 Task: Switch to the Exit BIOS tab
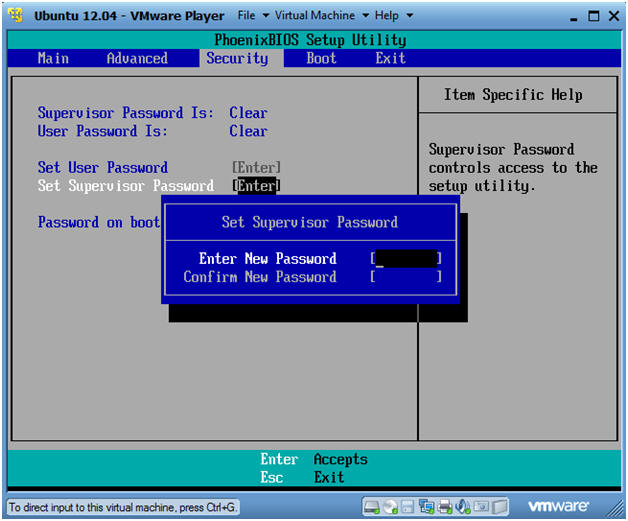coord(390,58)
